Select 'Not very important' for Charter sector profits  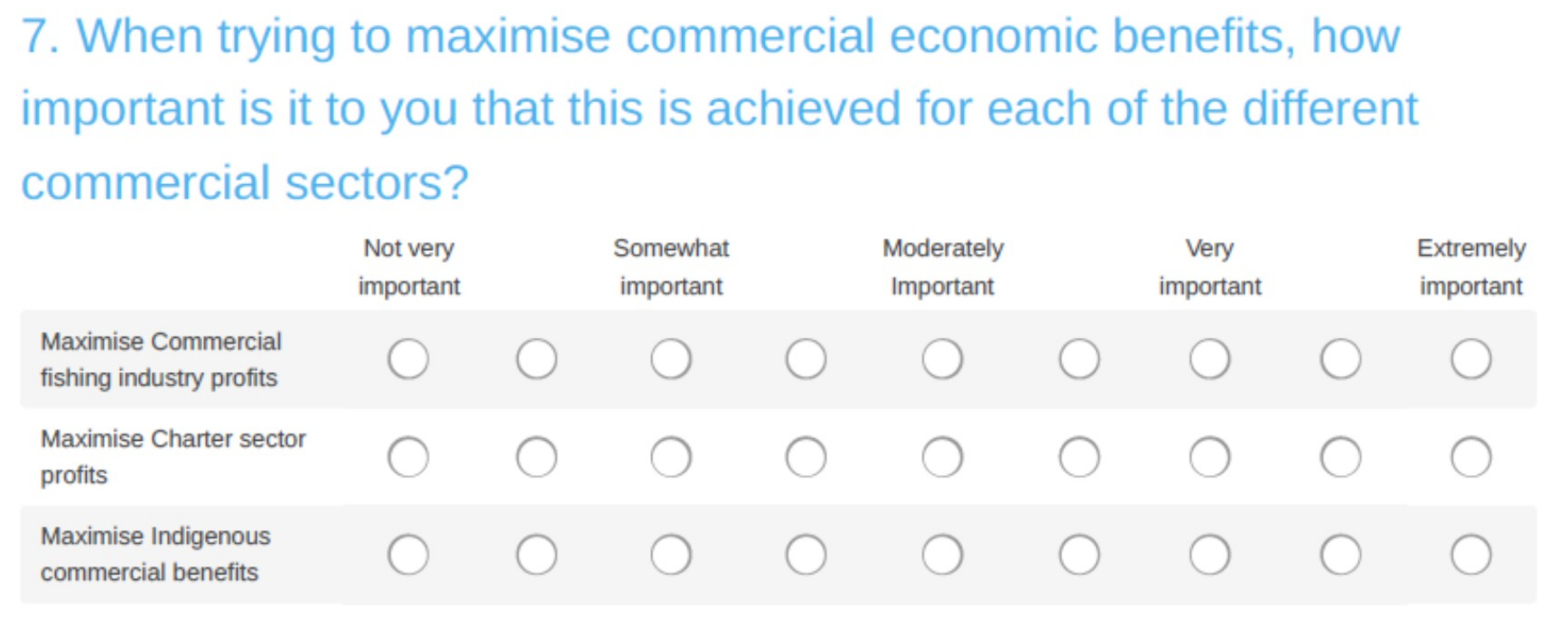(x=408, y=457)
